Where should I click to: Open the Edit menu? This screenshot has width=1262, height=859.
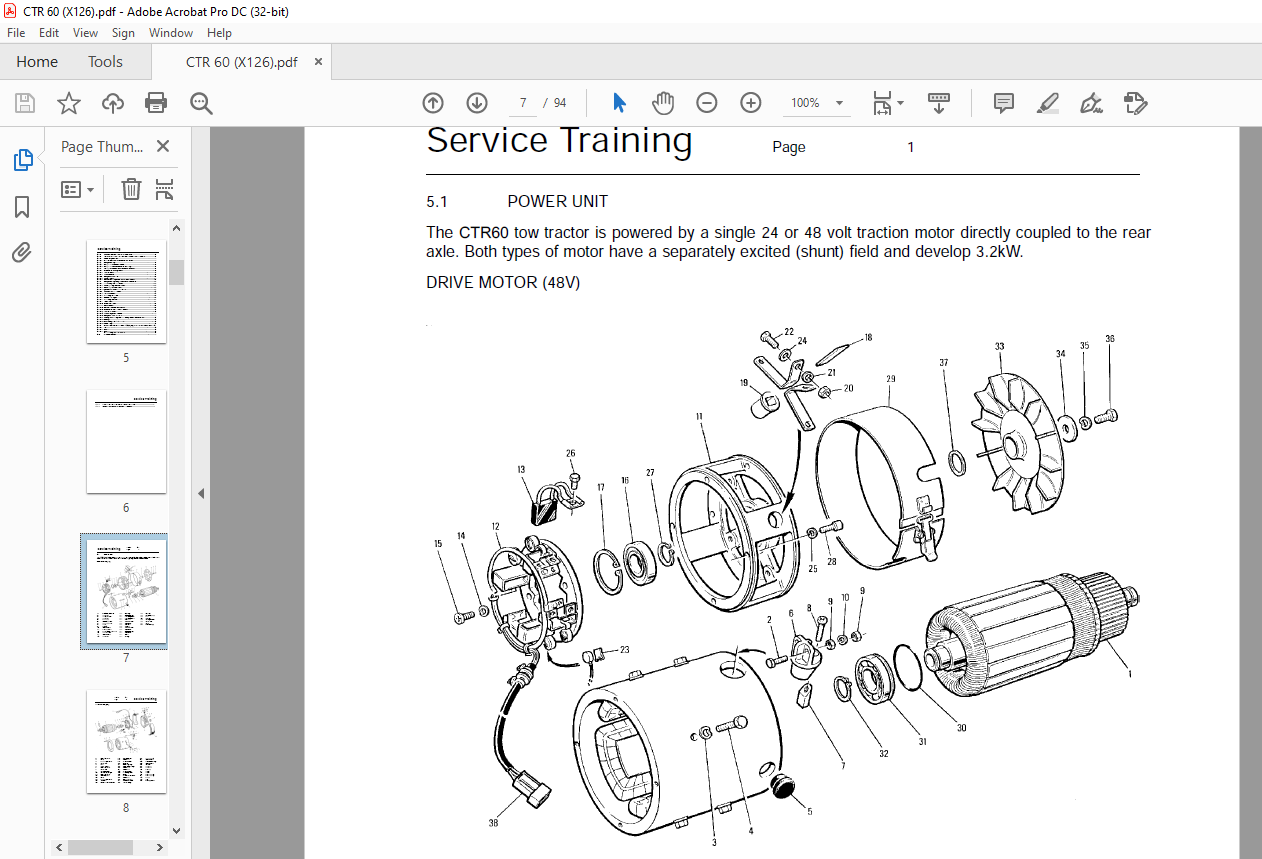pyautogui.click(x=49, y=33)
